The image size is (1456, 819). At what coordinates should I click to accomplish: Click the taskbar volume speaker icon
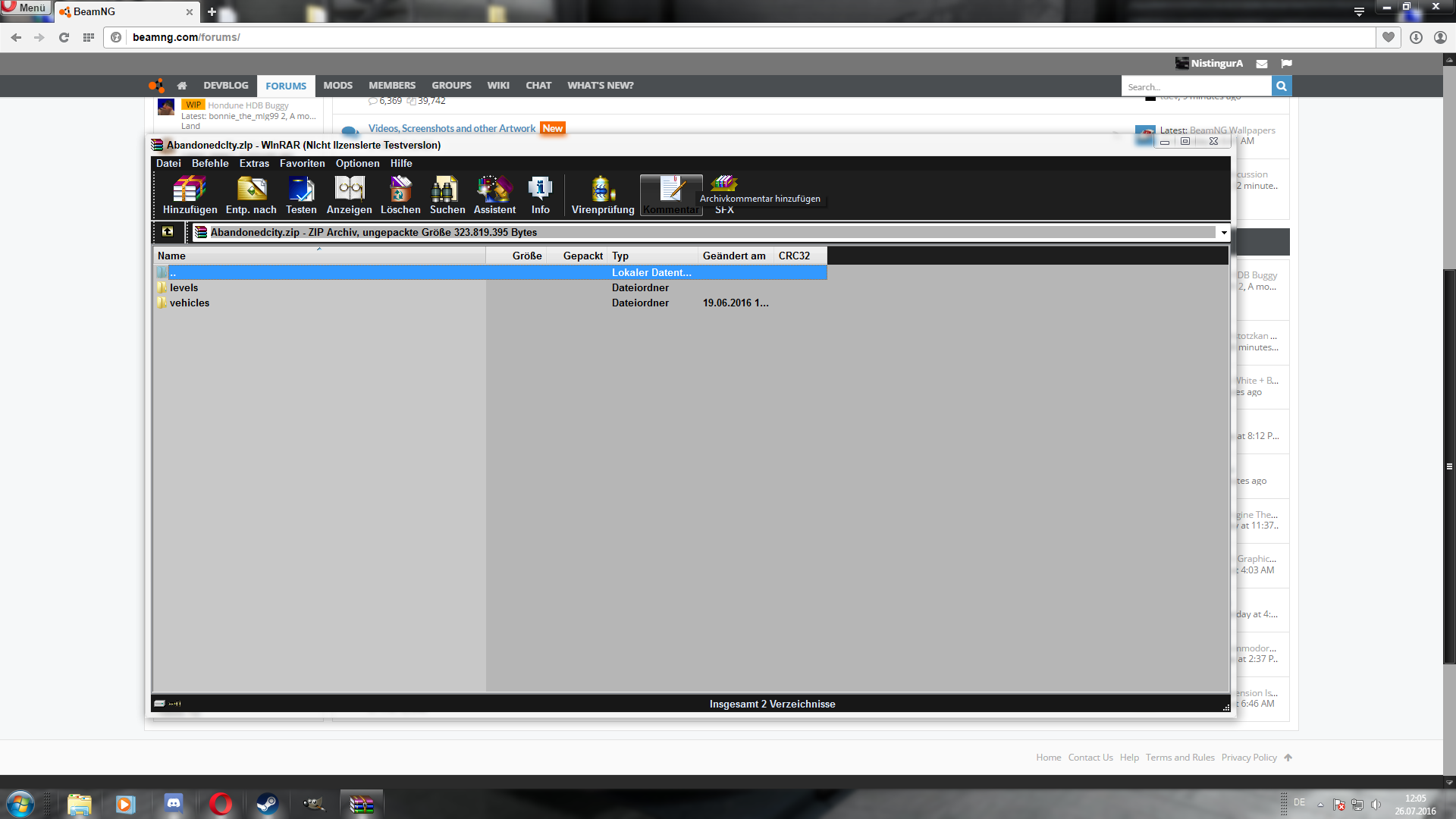point(1376,805)
